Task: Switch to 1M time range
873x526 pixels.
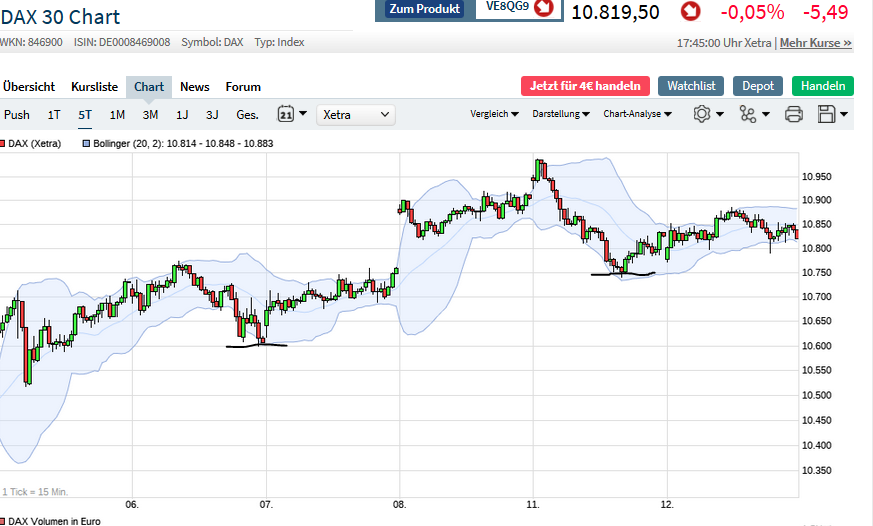Action: pyautogui.click(x=117, y=115)
